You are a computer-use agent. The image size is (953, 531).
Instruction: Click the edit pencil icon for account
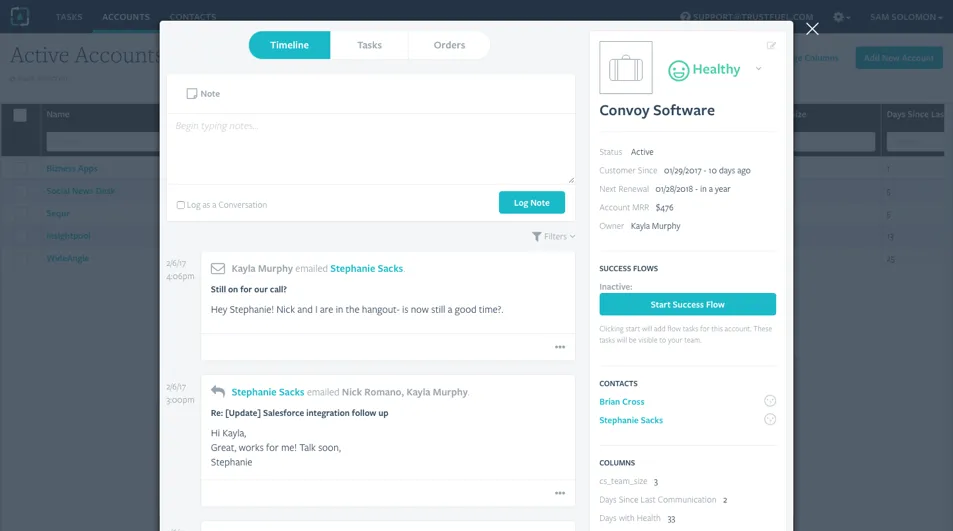coord(771,46)
